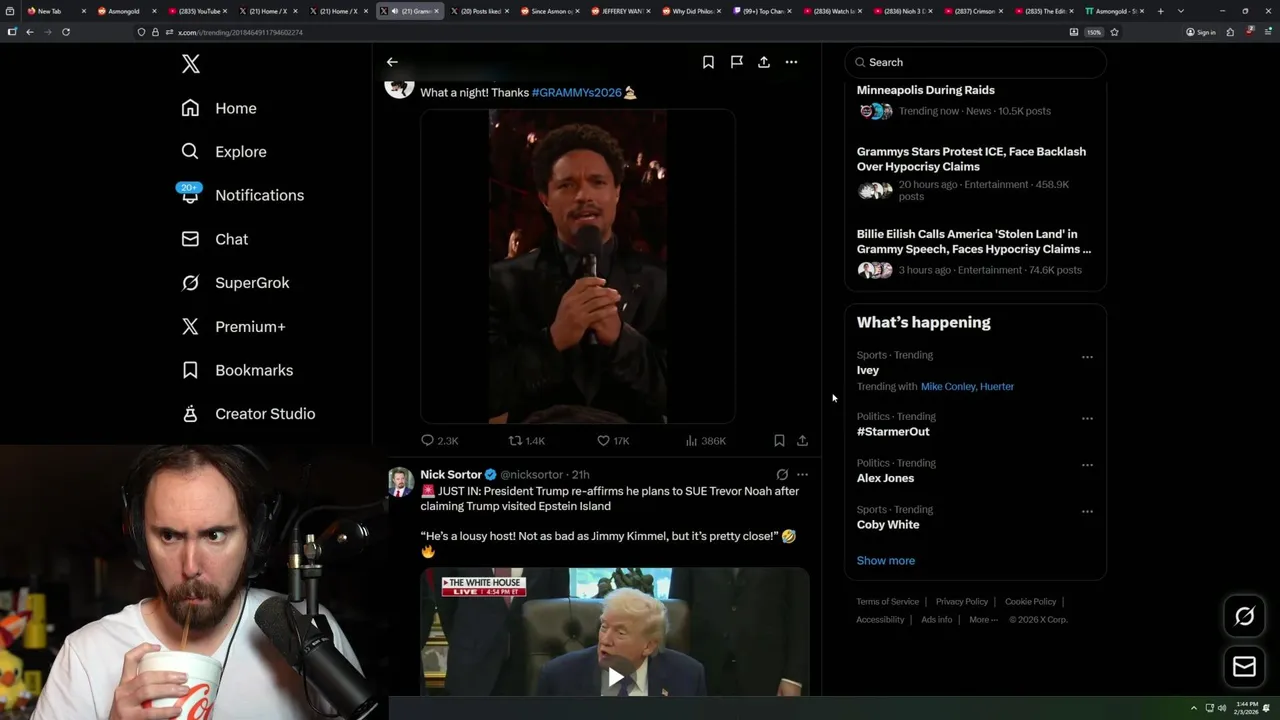This screenshot has width=1280, height=720.
Task: Open Billie Eilish Stolen Land trending story
Action: click(975, 255)
